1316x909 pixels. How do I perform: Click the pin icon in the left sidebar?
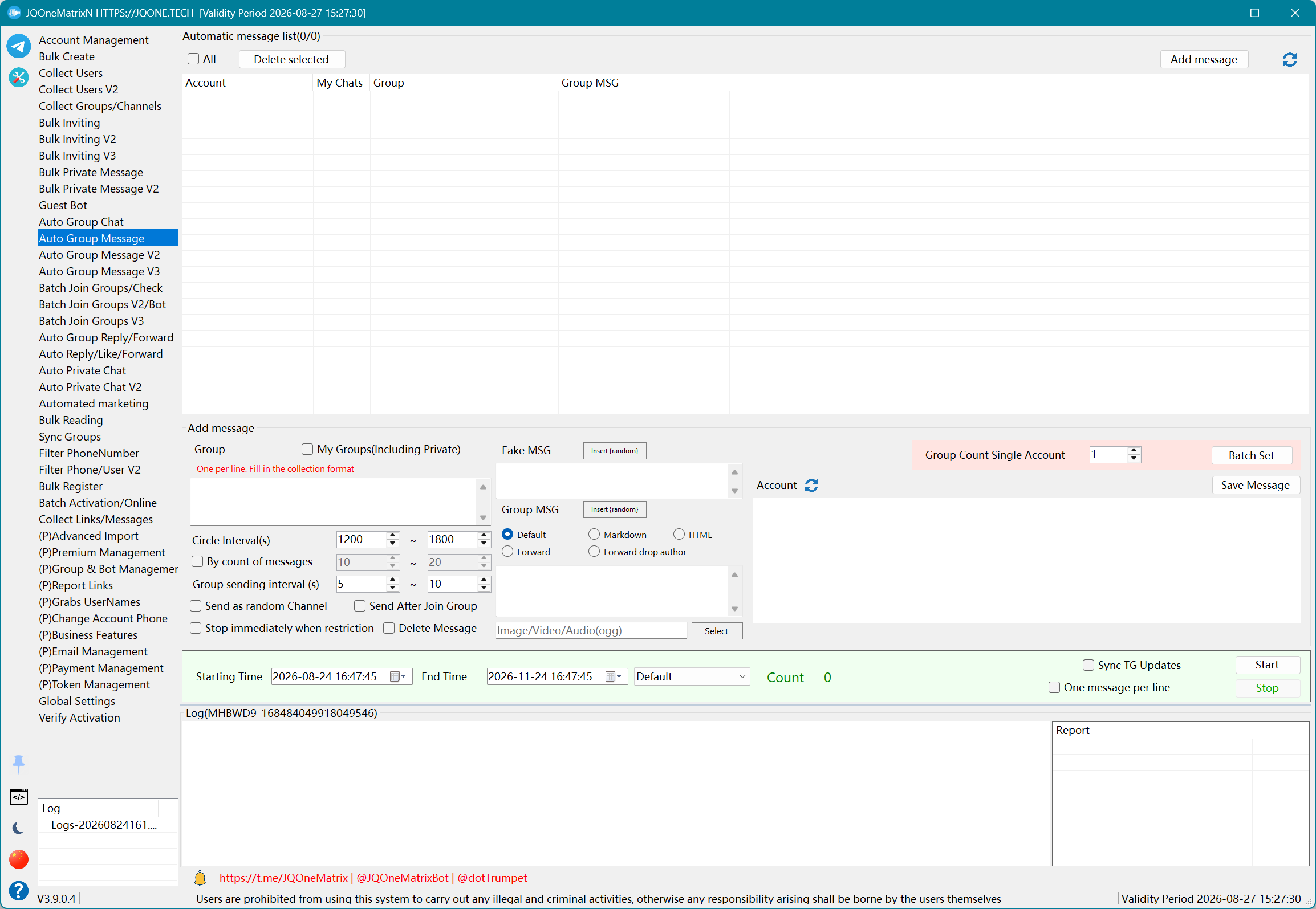pyautogui.click(x=18, y=764)
